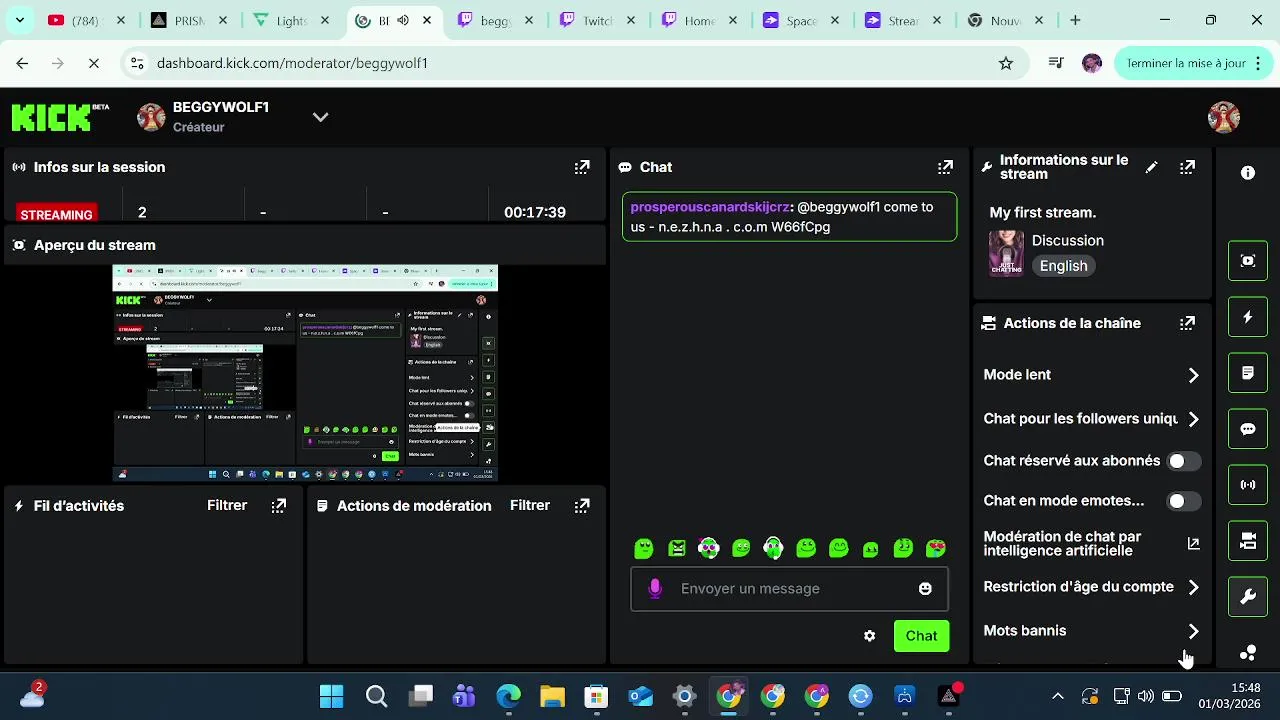Toggle the channel actions wrench sidebar icon
The width and height of the screenshot is (1280, 720).
coord(1248,597)
